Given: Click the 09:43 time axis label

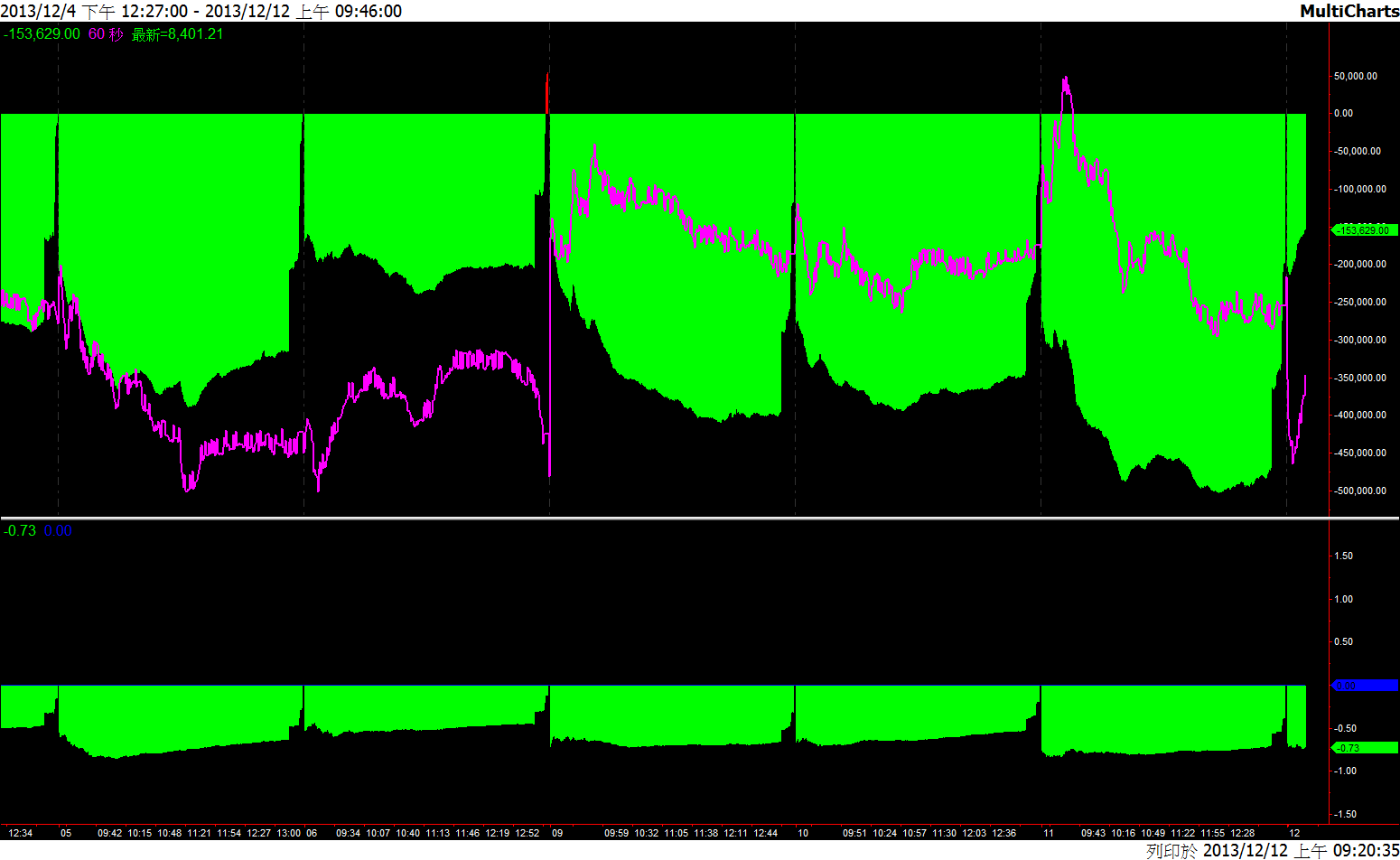Looking at the screenshot, I should tap(1094, 833).
